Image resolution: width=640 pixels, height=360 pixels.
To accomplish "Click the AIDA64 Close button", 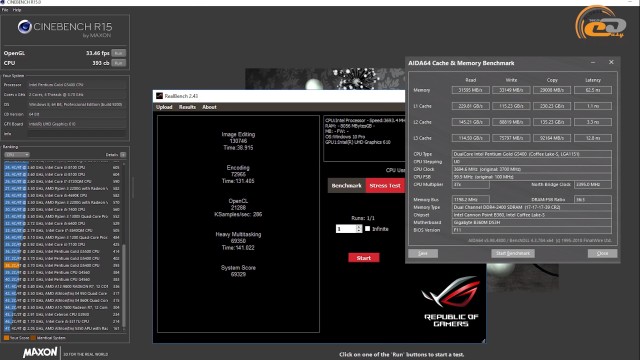I will 602,253.
